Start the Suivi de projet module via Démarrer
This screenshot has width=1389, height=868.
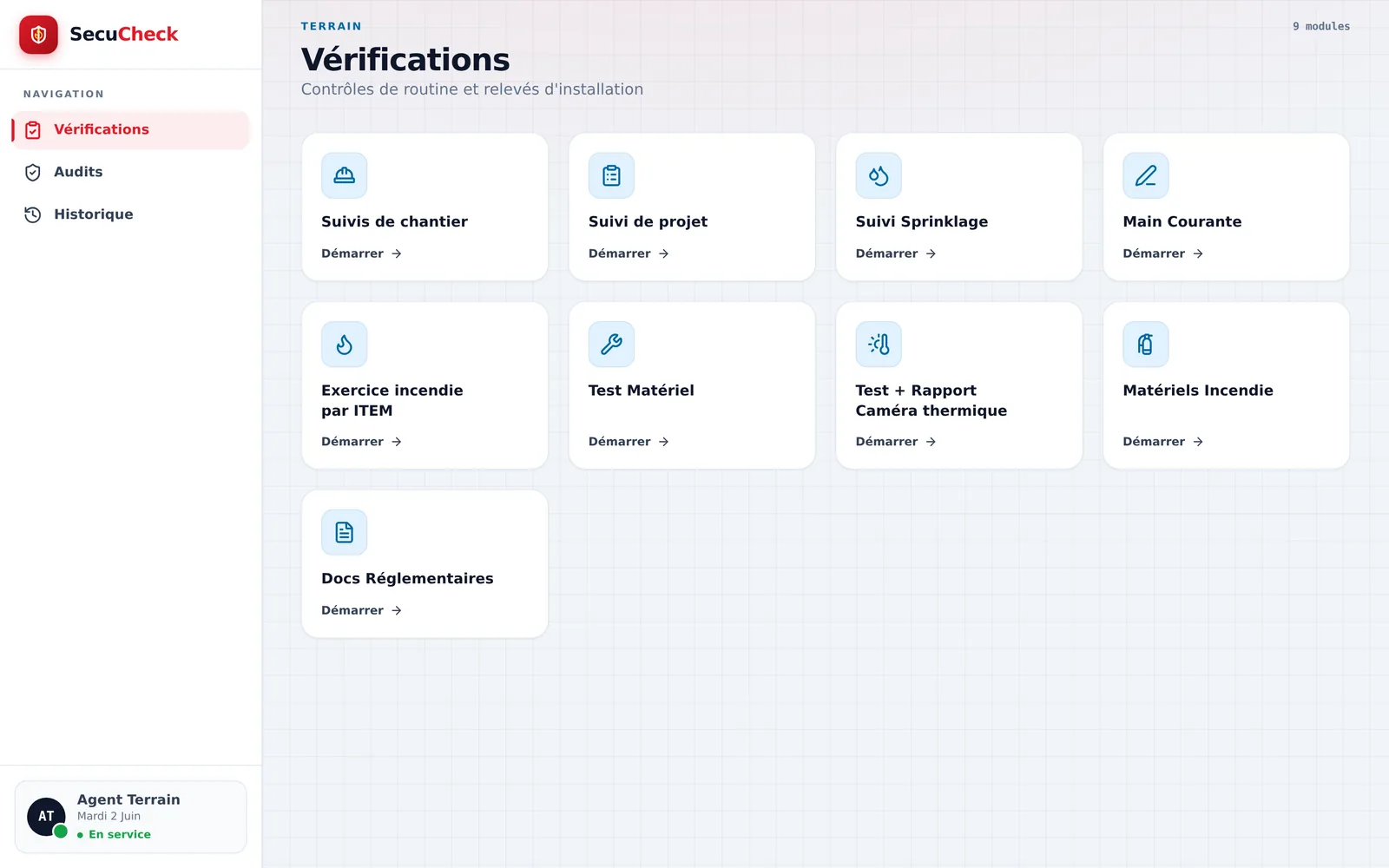(629, 253)
